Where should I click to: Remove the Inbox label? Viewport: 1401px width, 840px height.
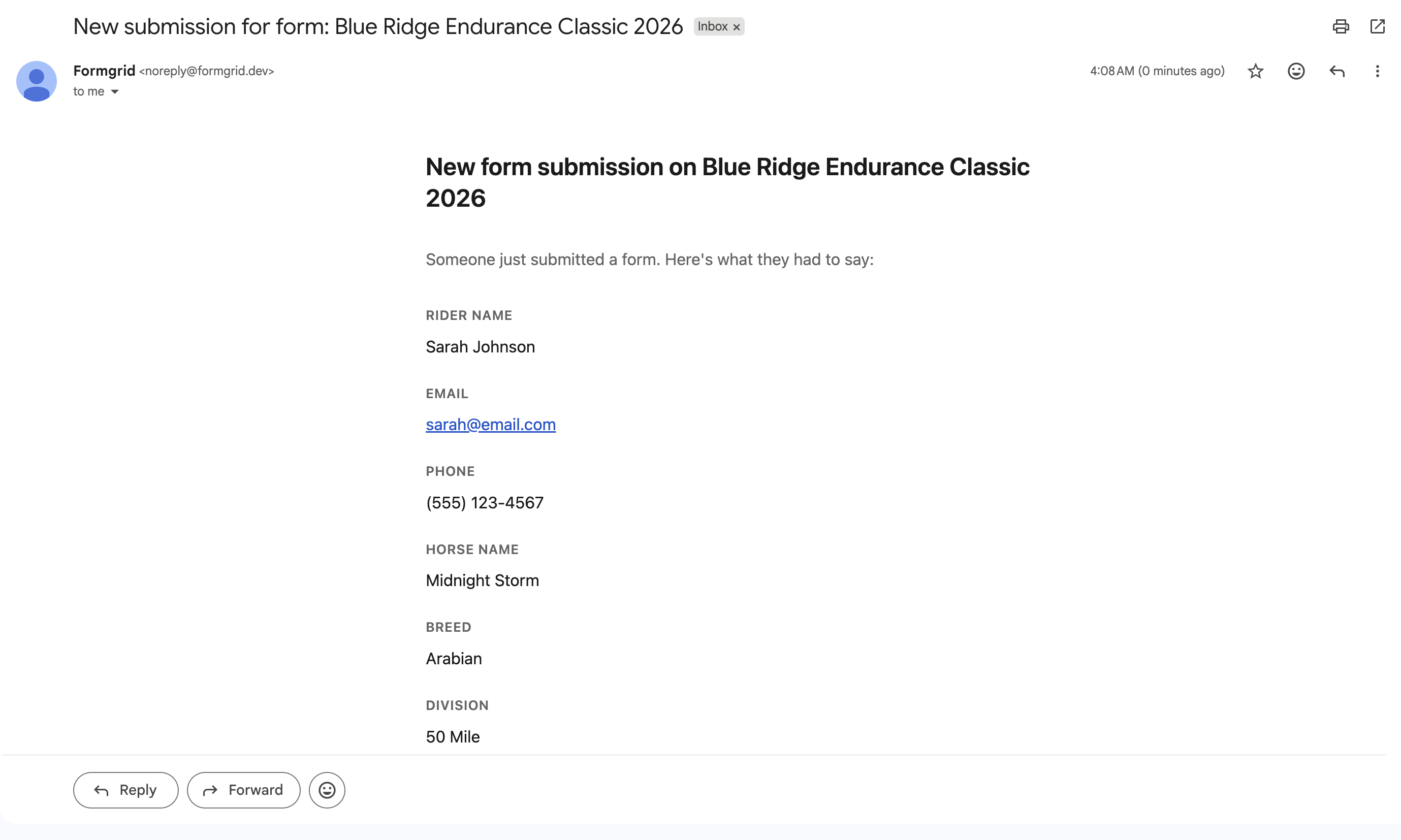pos(736,27)
